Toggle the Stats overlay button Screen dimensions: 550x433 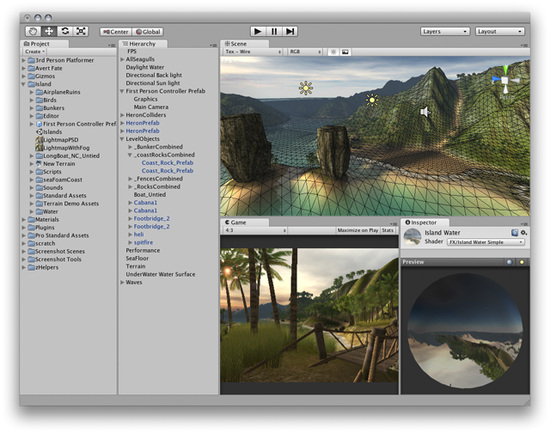(x=387, y=231)
